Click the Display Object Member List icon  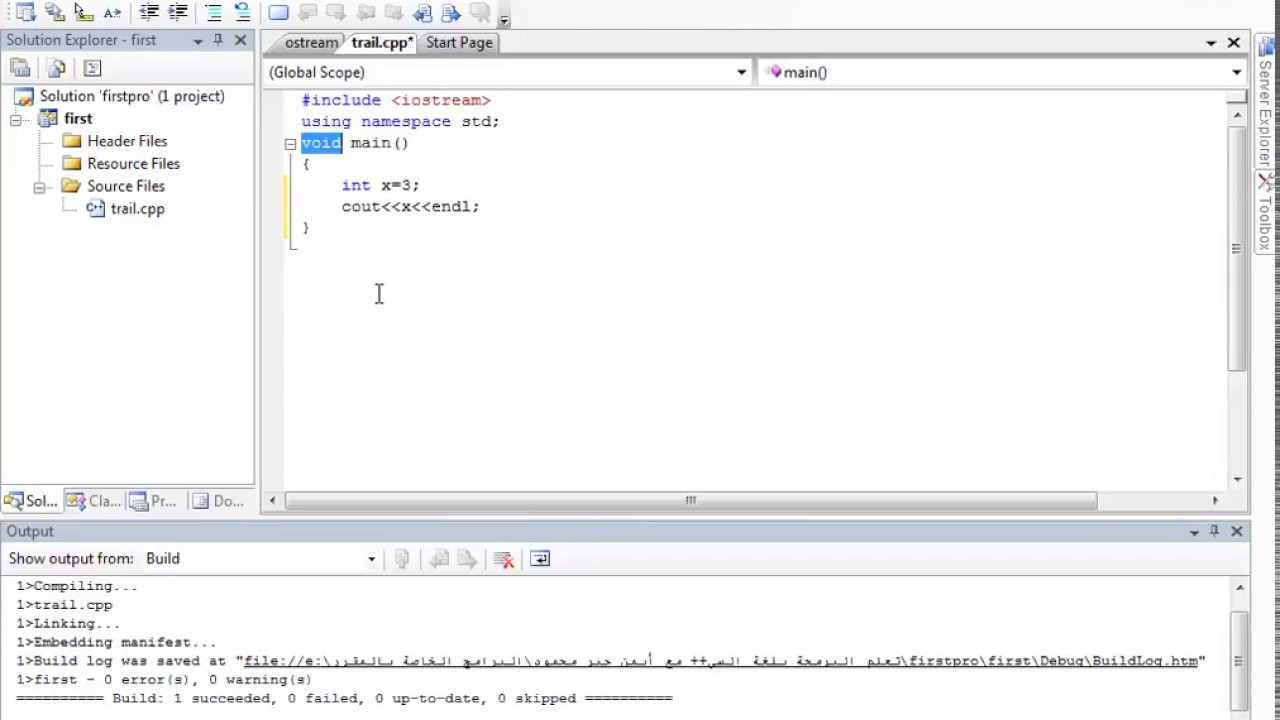click(26, 13)
